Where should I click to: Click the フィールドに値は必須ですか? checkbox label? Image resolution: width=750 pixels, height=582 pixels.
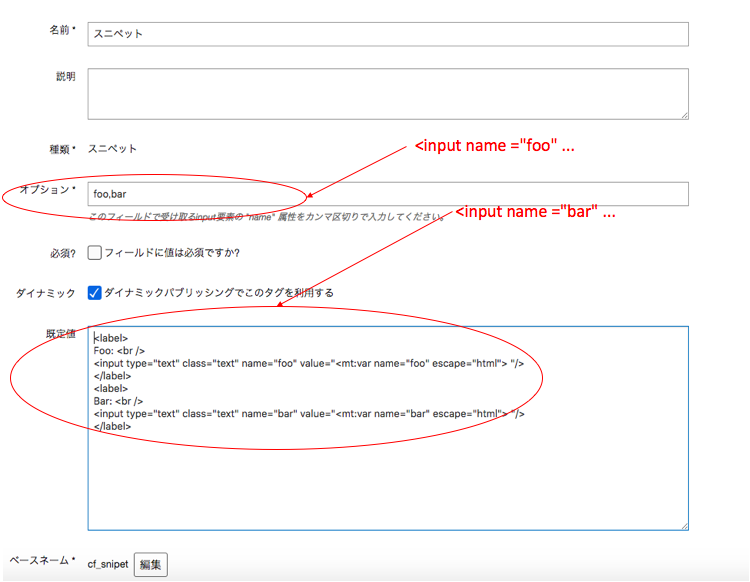(x=172, y=253)
